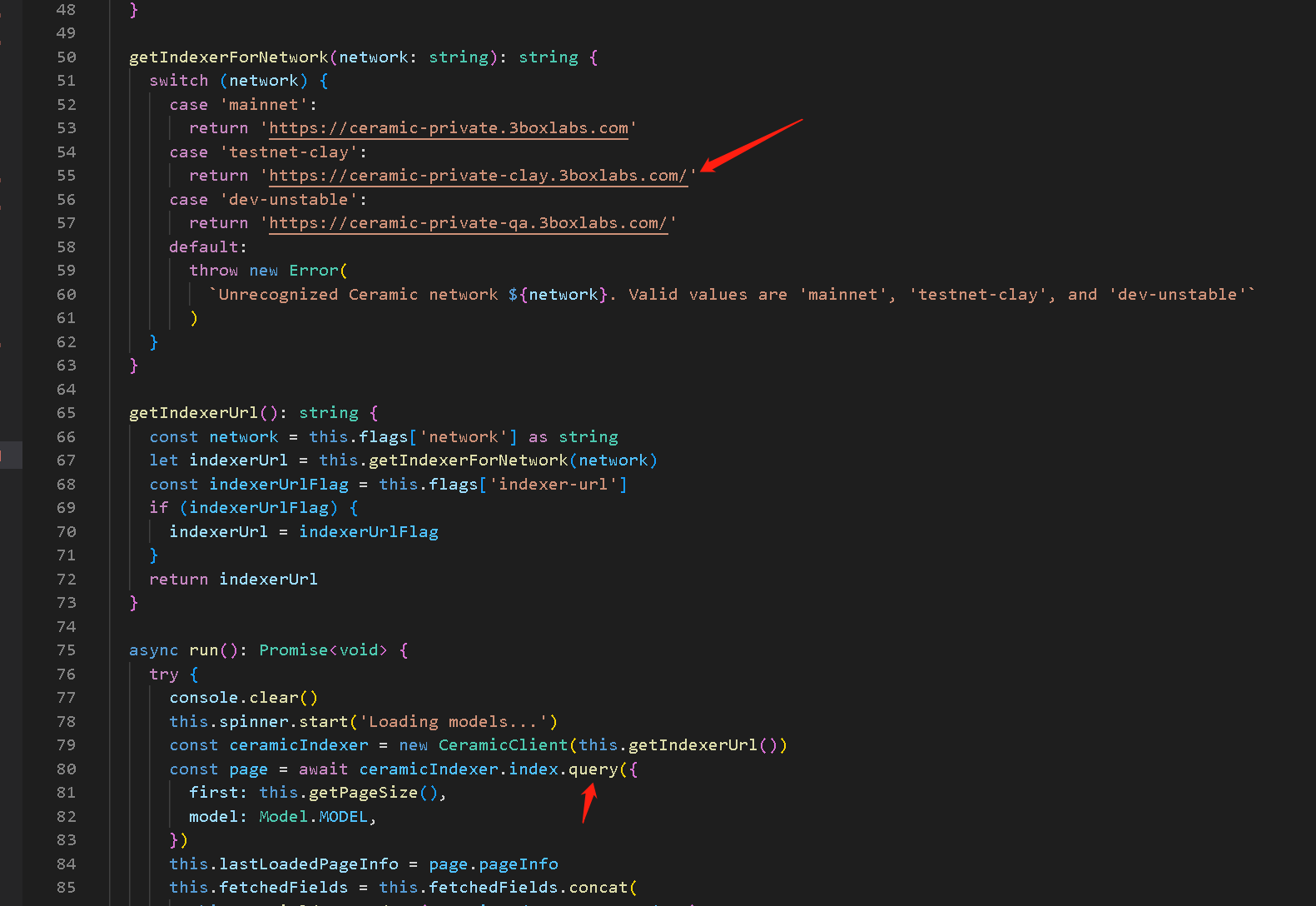Click line number 59 in the gutter
1316x906 pixels.
[x=66, y=271]
